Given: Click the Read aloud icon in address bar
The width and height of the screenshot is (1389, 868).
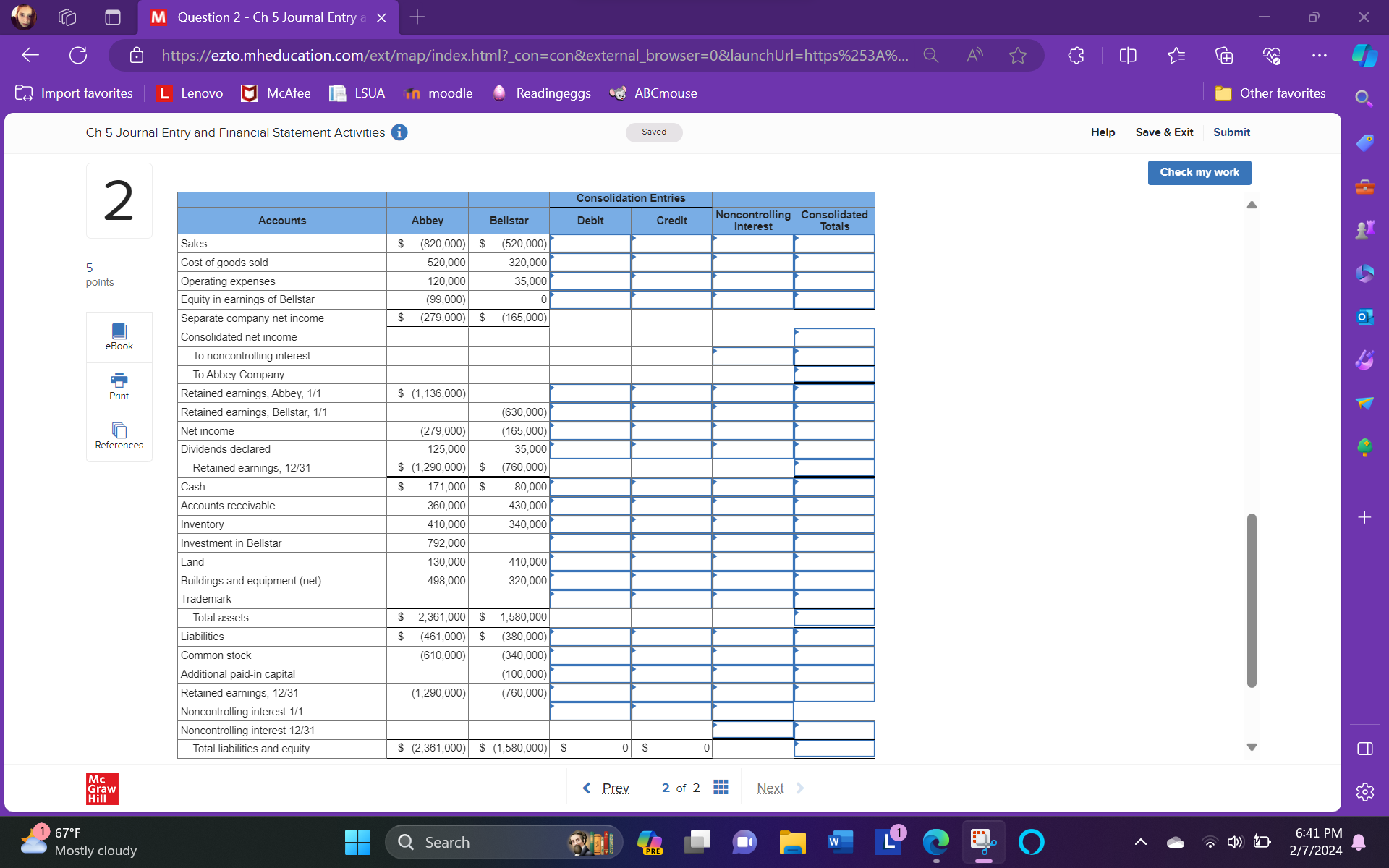Looking at the screenshot, I should [974, 55].
